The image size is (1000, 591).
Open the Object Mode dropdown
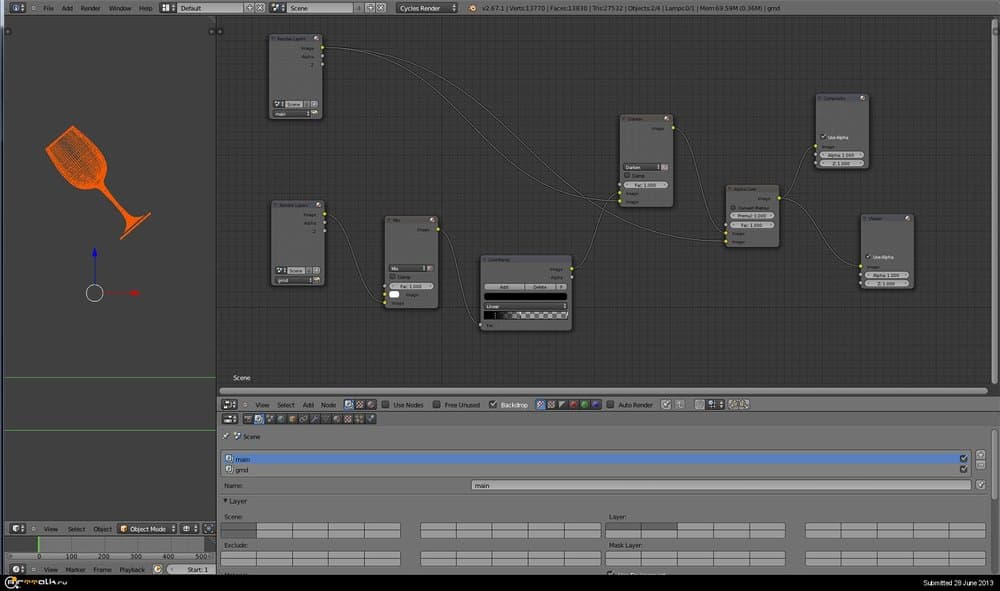pyautogui.click(x=147, y=528)
